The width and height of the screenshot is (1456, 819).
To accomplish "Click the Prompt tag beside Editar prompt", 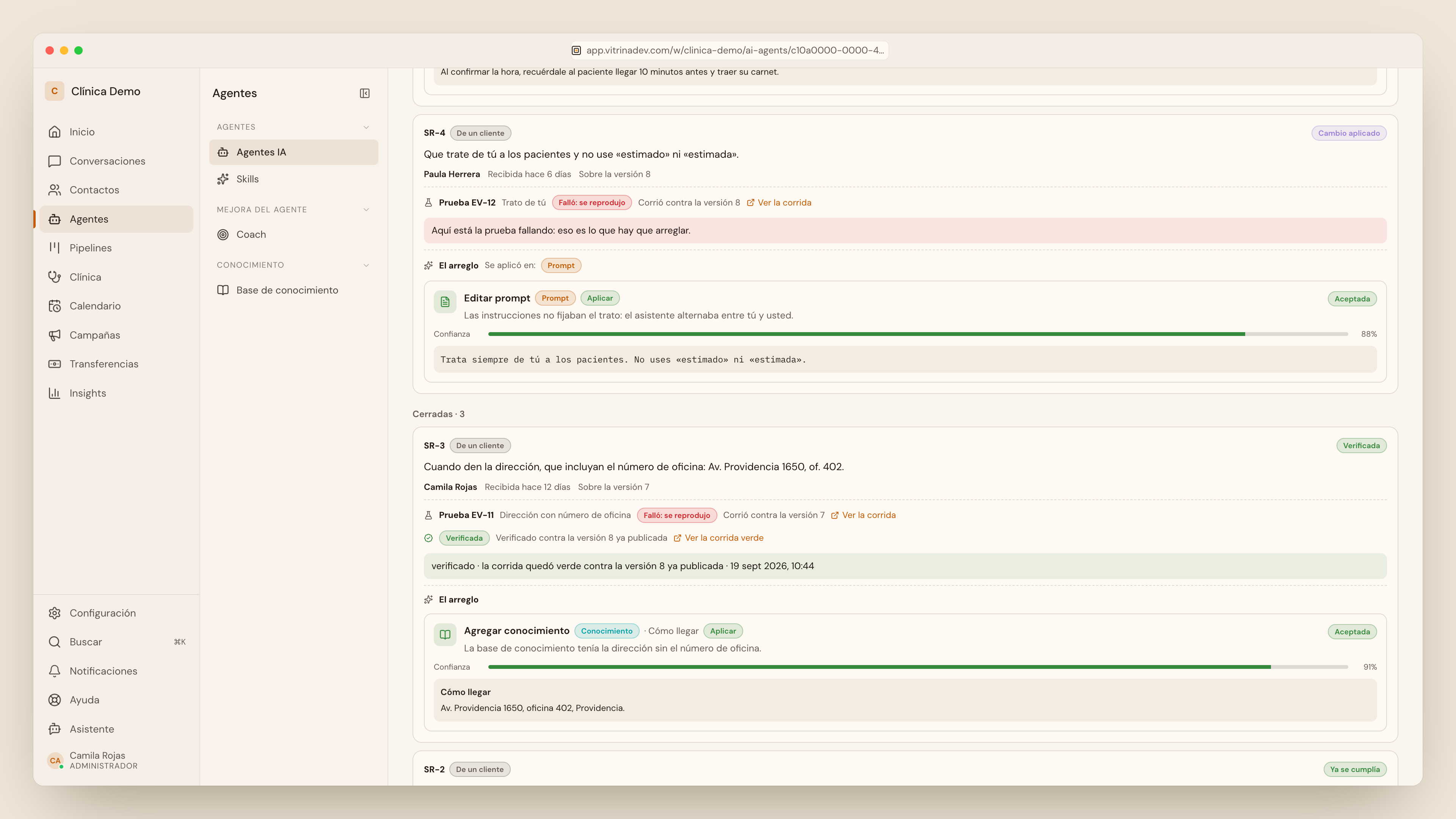I will click(555, 298).
